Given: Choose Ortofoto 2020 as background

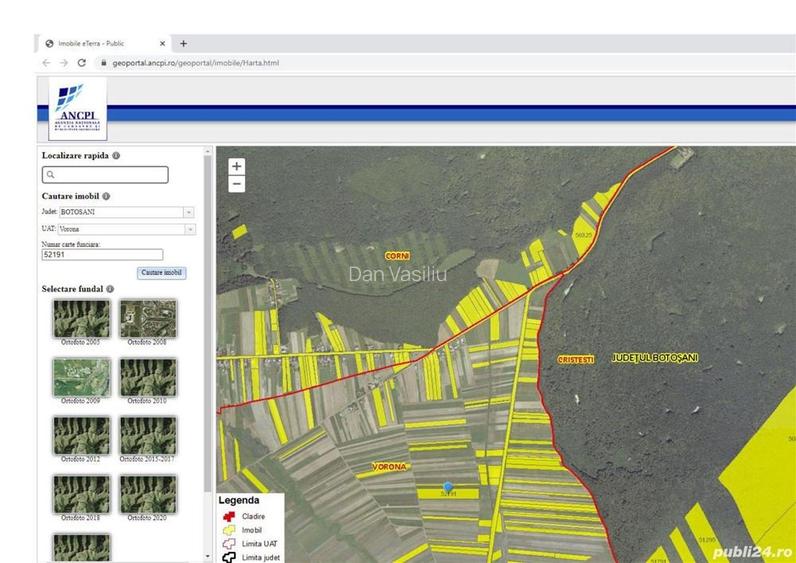Looking at the screenshot, I should click(x=148, y=494).
